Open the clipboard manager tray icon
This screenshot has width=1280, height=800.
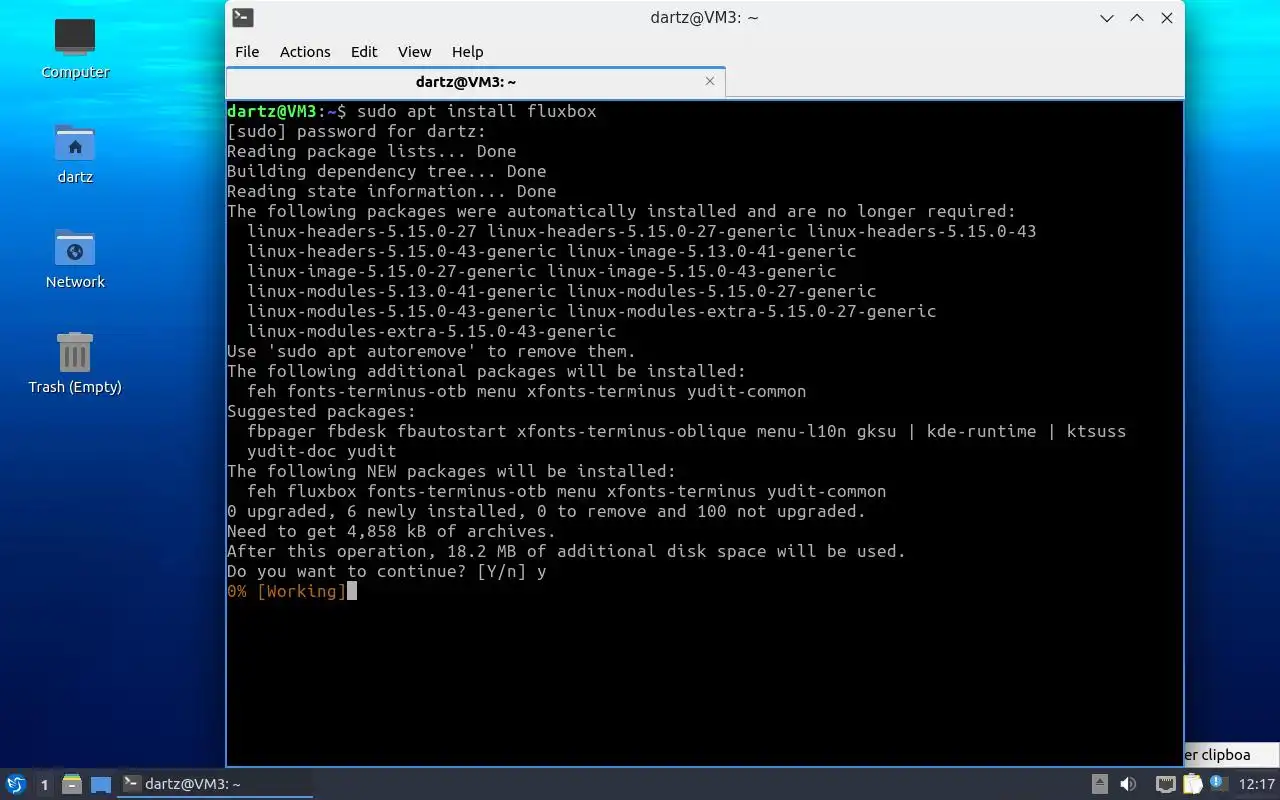1193,784
